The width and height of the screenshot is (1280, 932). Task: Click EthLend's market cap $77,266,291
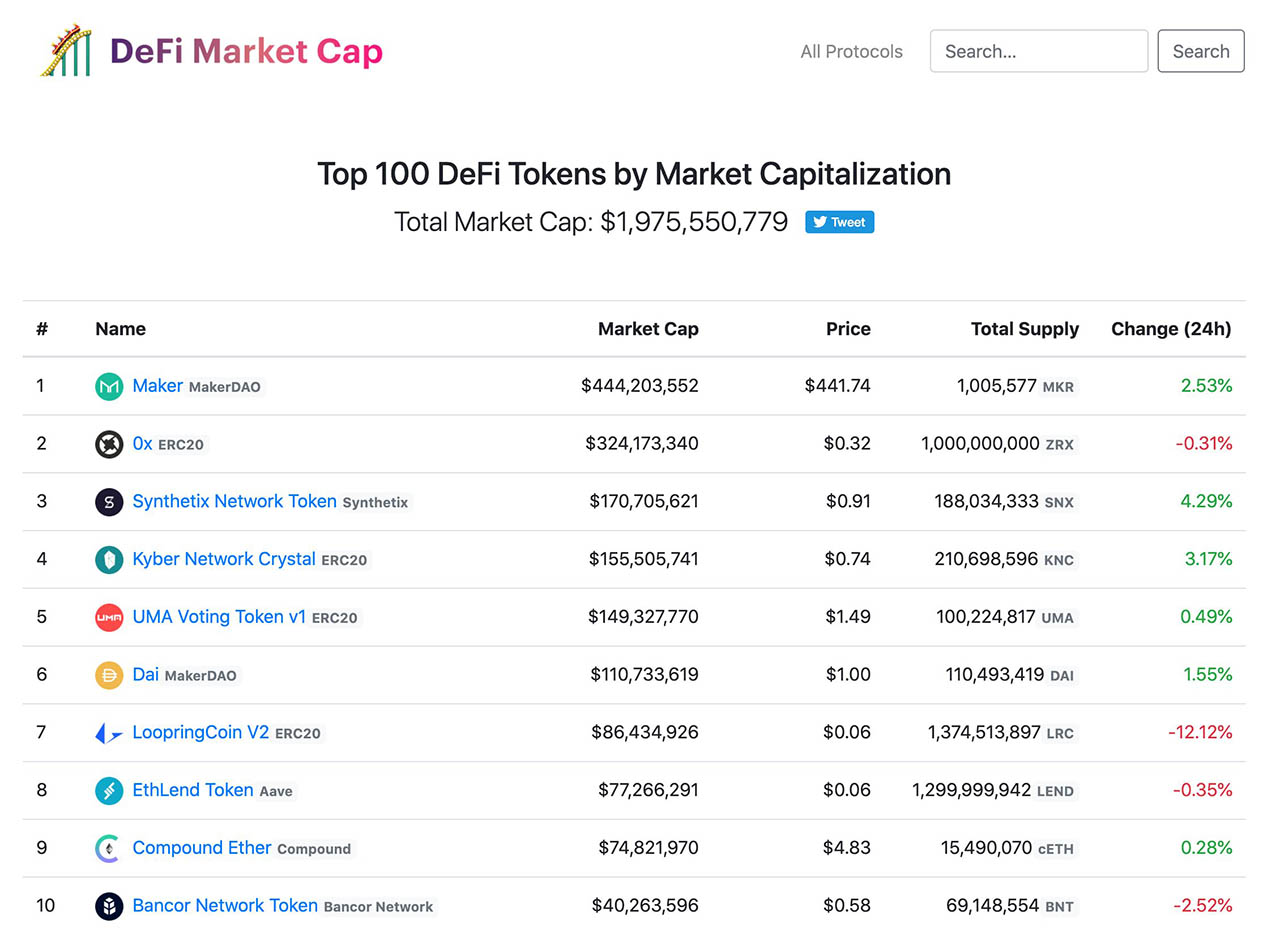[x=648, y=791]
